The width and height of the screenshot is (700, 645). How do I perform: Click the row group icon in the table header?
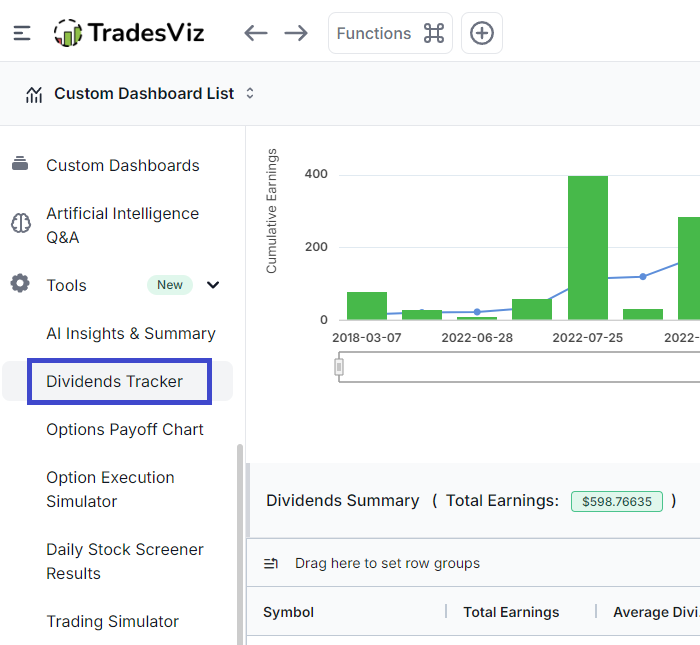[x=271, y=563]
